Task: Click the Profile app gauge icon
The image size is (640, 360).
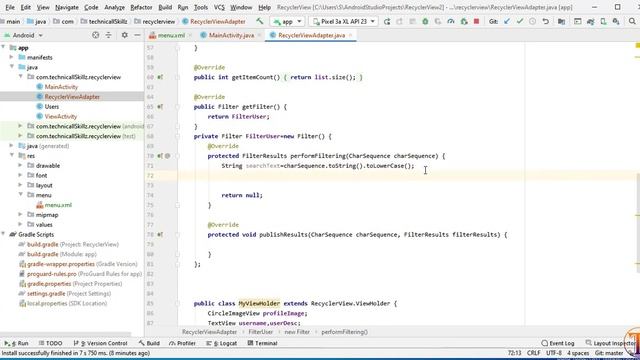Action: [x=451, y=21]
